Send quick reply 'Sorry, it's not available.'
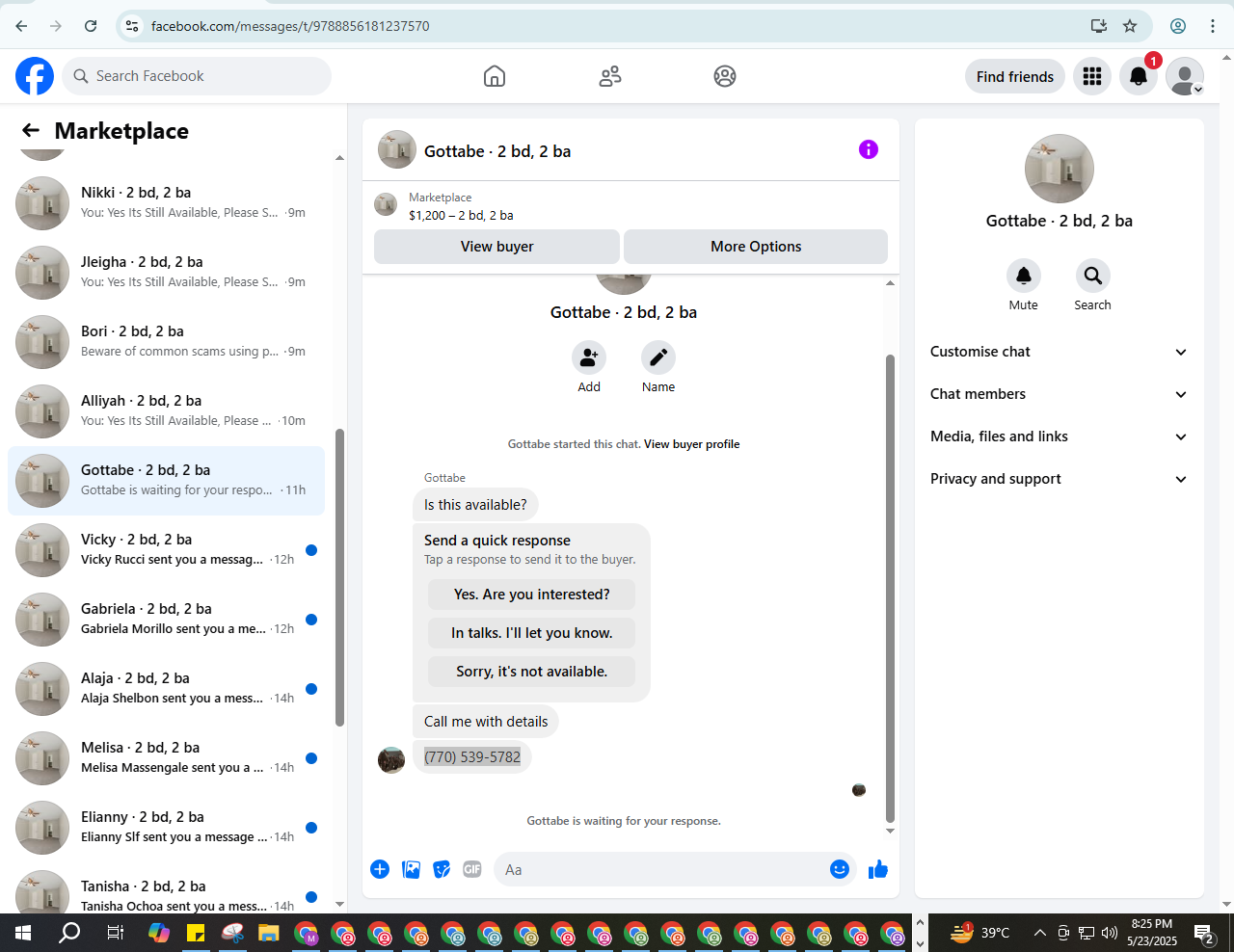The height and width of the screenshot is (952, 1234). [532, 672]
